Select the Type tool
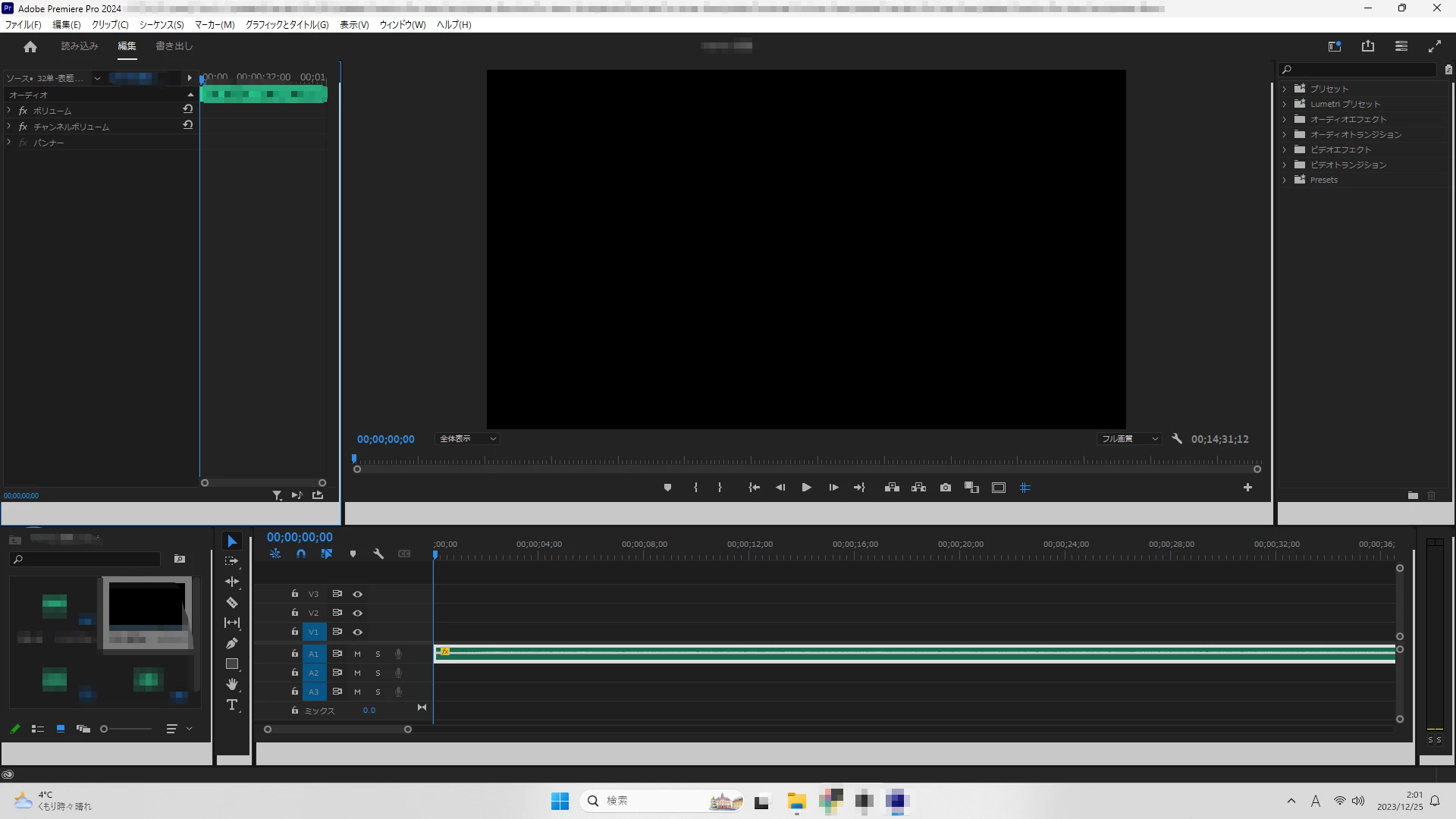1456x819 pixels. click(232, 704)
